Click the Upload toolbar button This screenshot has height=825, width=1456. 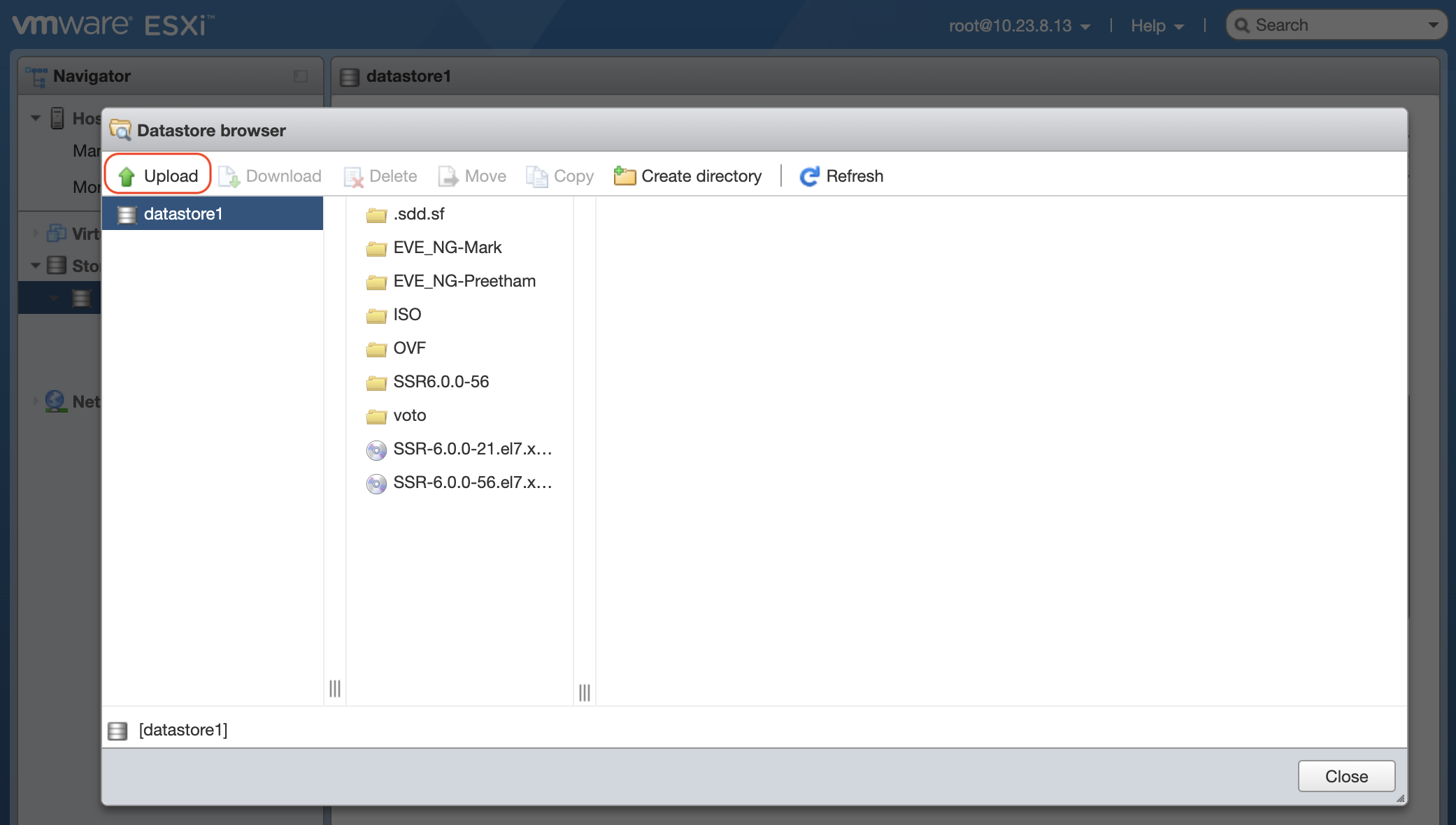pos(158,175)
